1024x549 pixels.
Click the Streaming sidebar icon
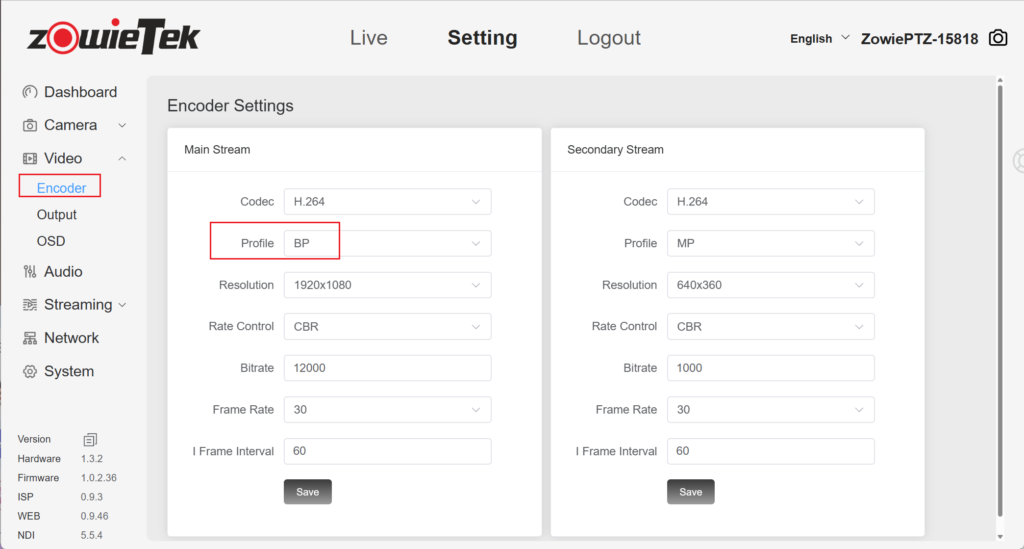(29, 305)
